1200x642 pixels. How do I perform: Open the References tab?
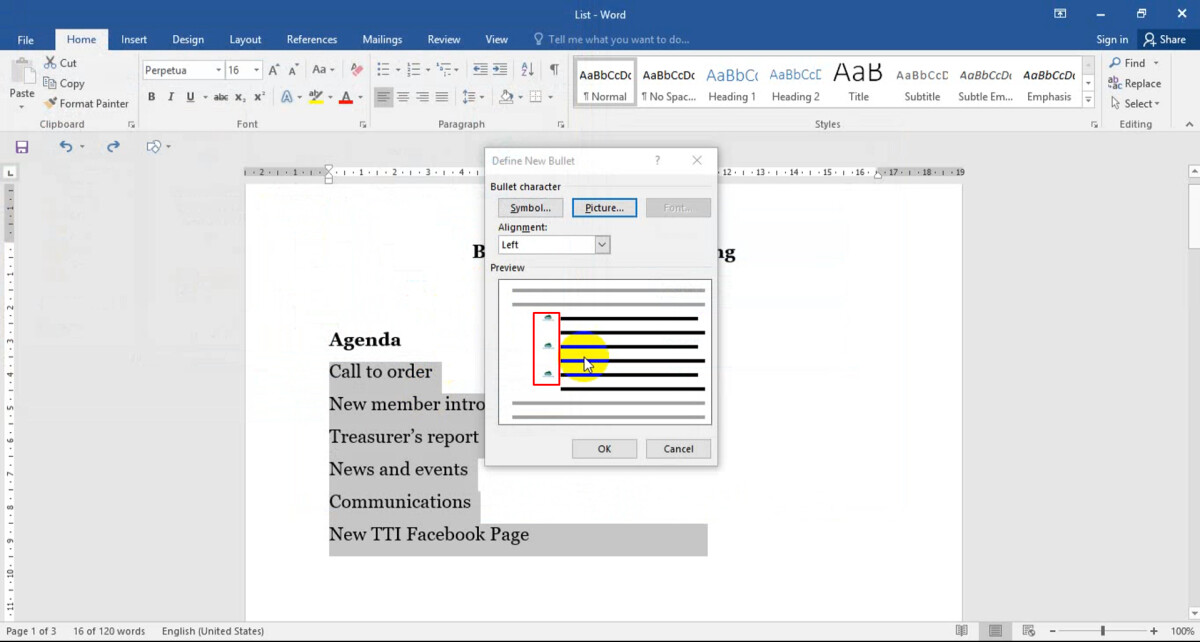[311, 40]
